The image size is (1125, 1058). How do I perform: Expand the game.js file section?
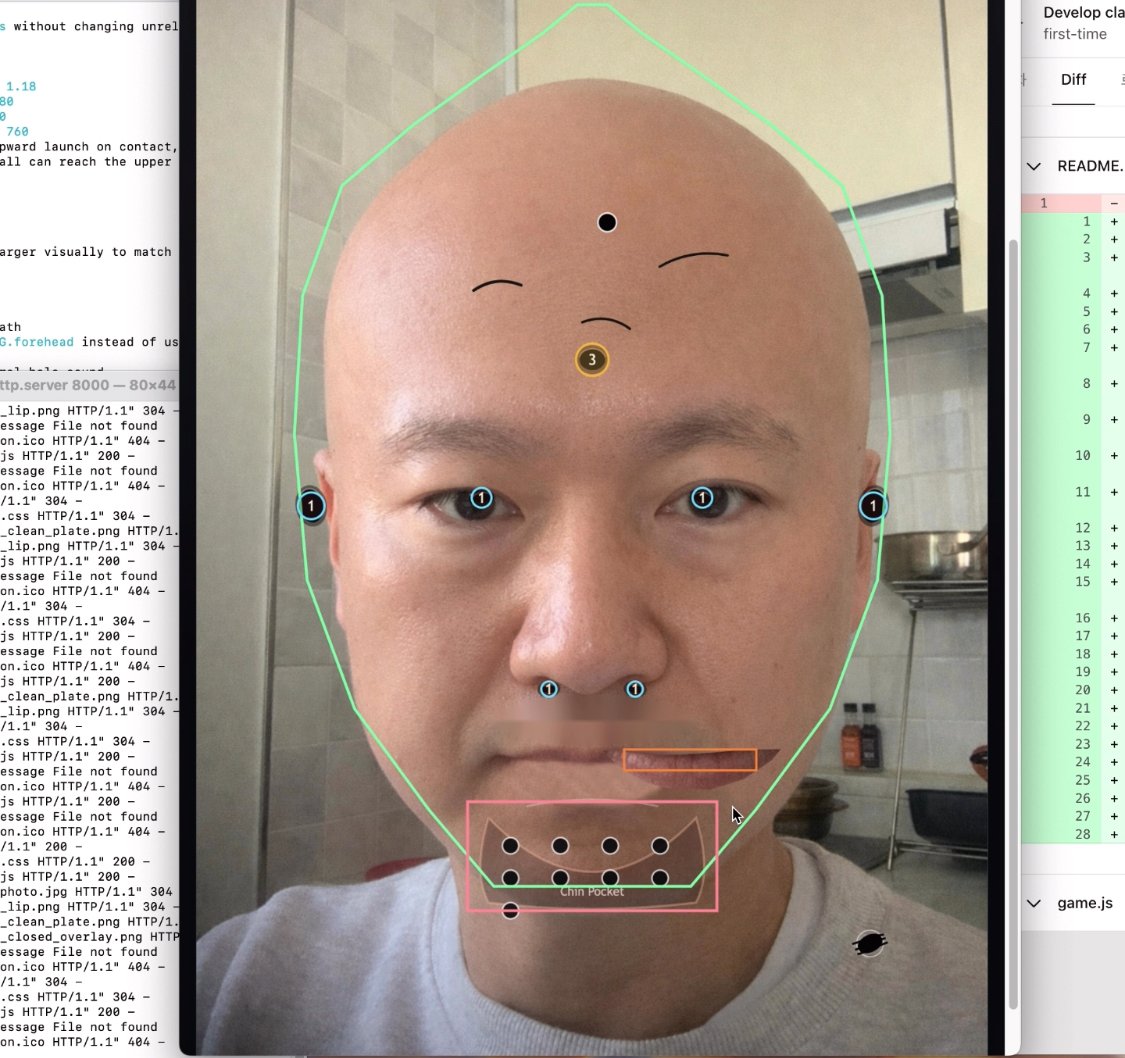tap(1034, 903)
